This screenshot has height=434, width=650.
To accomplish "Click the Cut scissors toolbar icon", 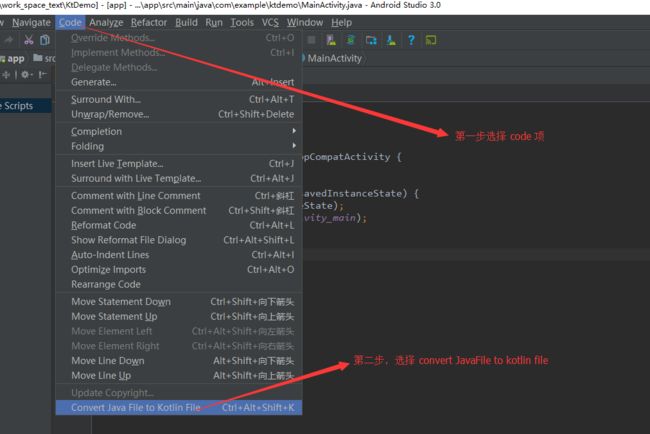I will click(x=29, y=40).
